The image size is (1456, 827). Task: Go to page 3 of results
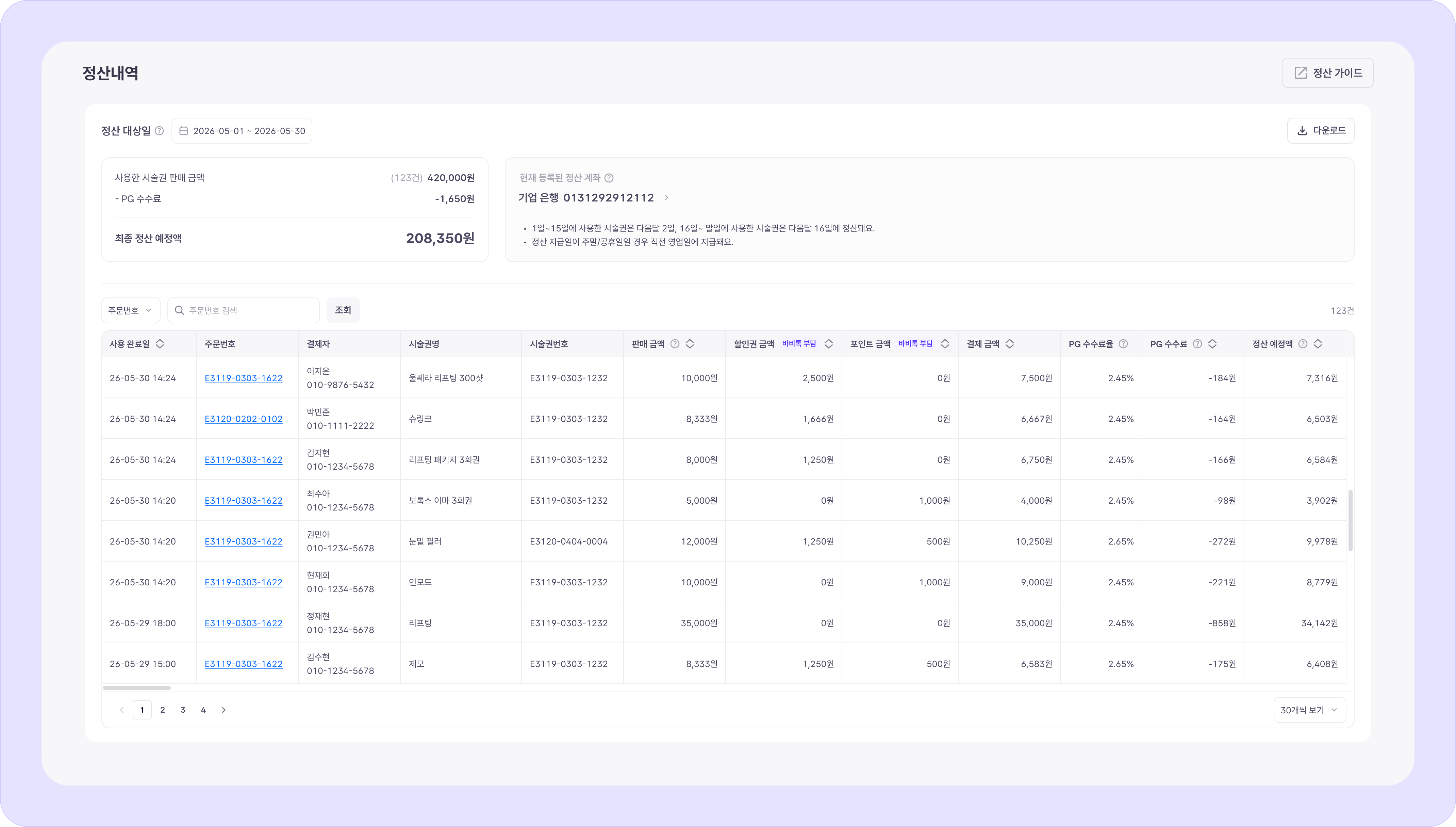[183, 710]
